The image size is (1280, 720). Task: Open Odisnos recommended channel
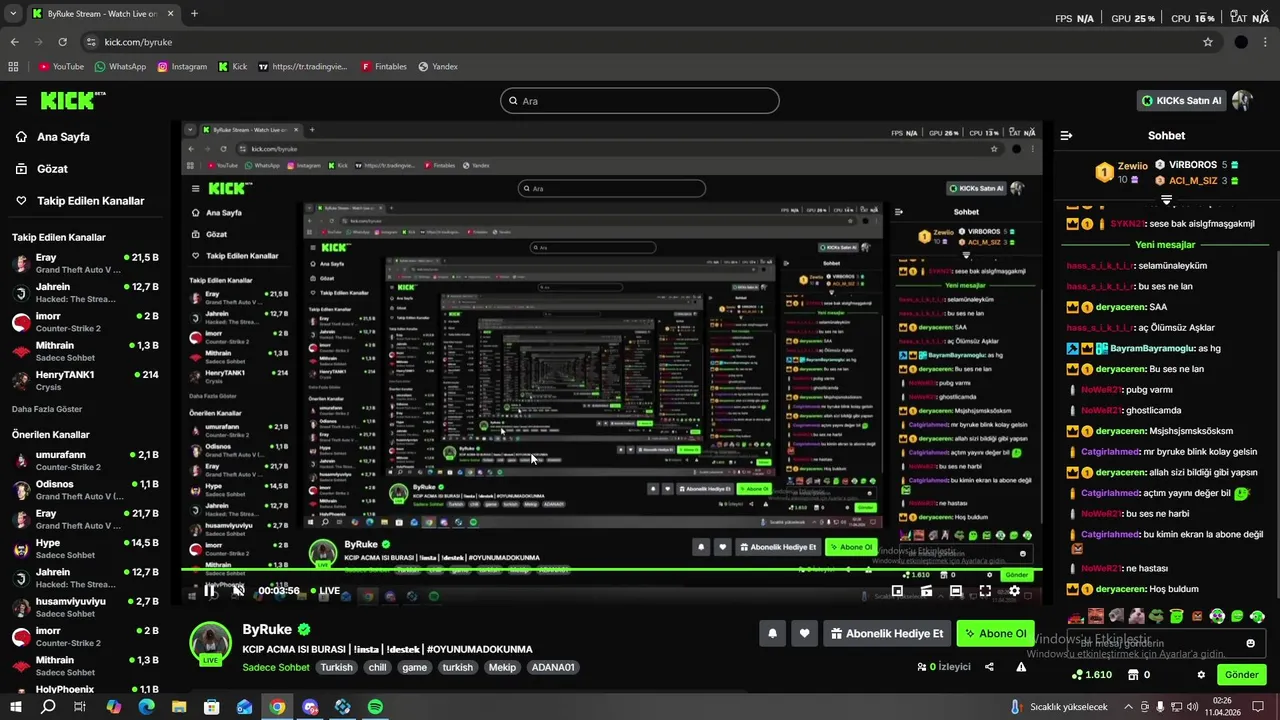85,489
